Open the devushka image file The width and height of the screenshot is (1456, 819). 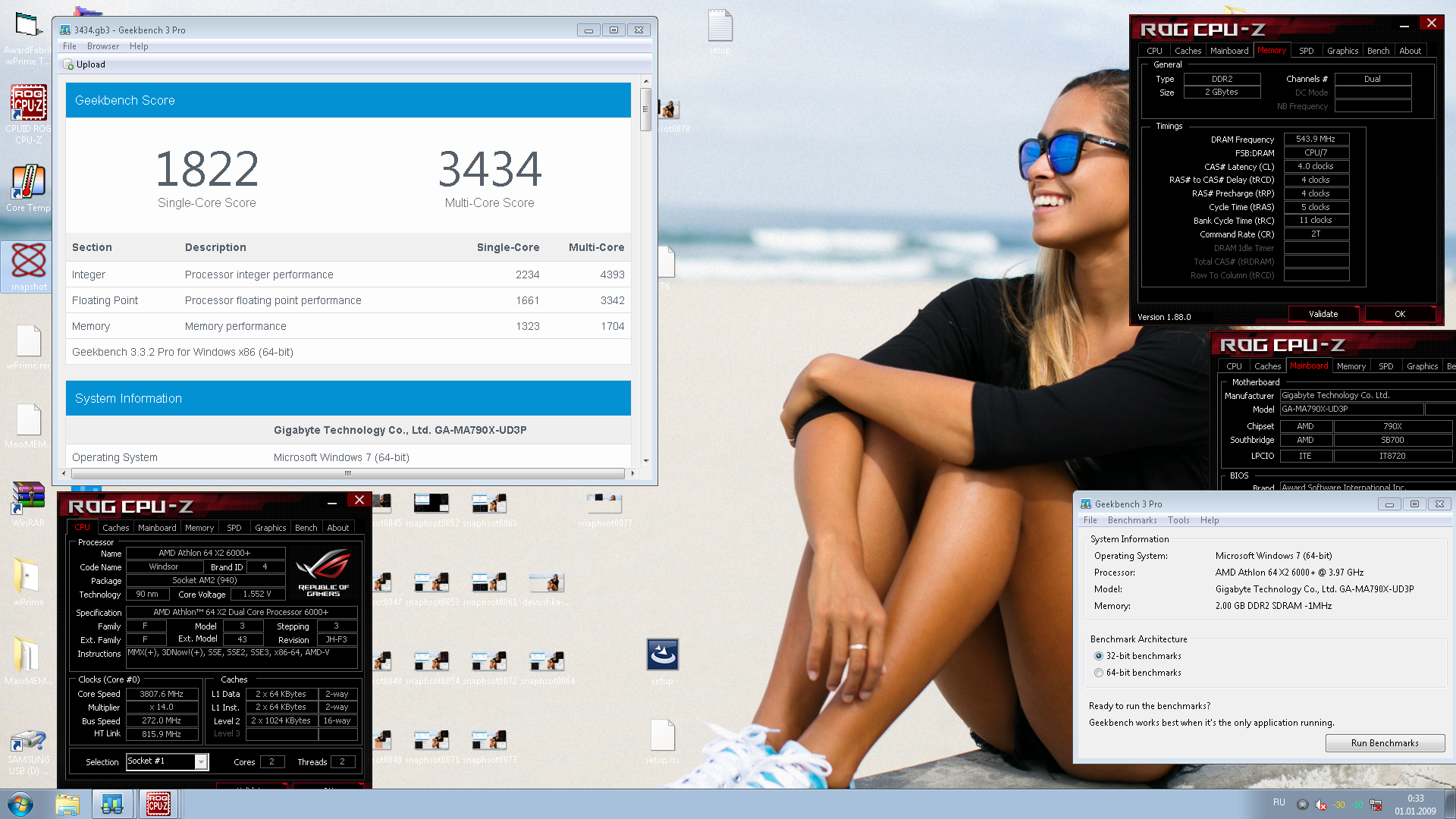pyautogui.click(x=547, y=588)
